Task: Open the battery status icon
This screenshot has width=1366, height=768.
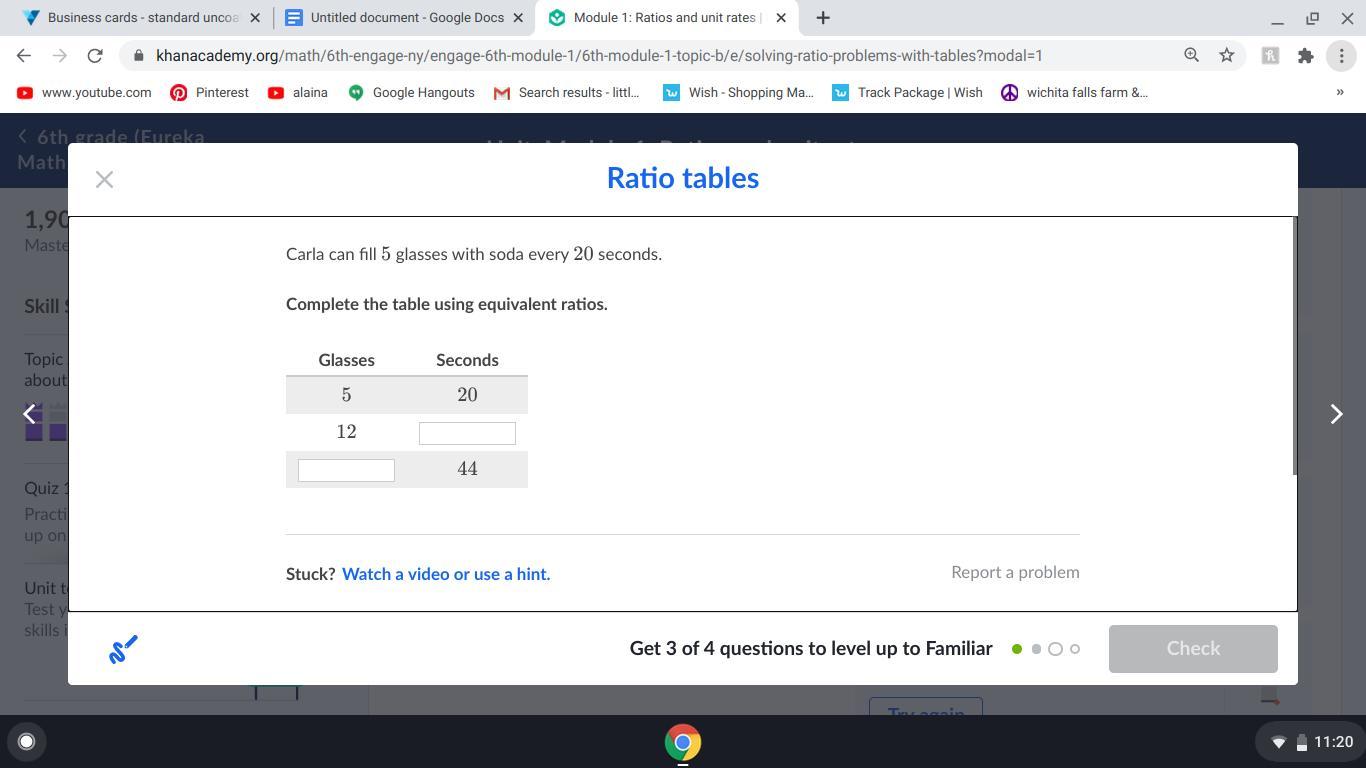Action: tap(1302, 742)
